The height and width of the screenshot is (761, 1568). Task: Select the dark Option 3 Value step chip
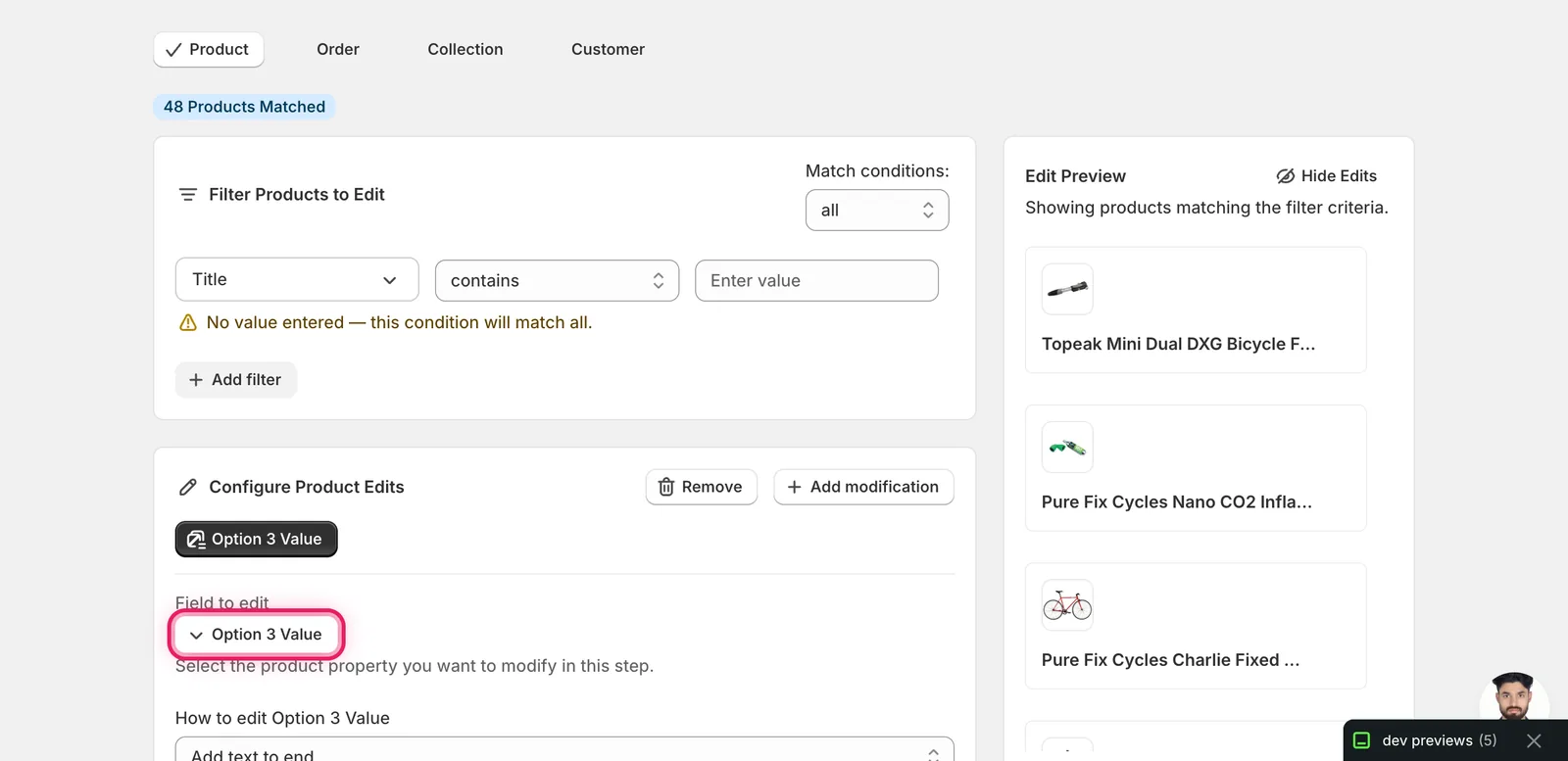tap(256, 539)
